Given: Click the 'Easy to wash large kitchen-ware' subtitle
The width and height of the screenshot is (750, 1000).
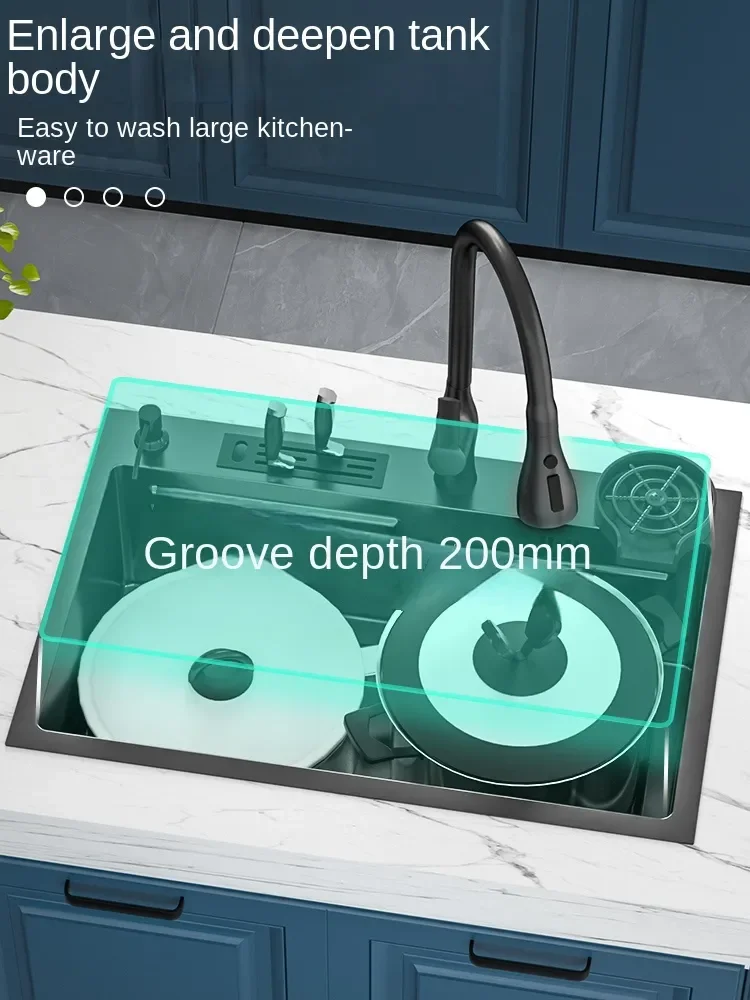Looking at the screenshot, I should [185, 141].
